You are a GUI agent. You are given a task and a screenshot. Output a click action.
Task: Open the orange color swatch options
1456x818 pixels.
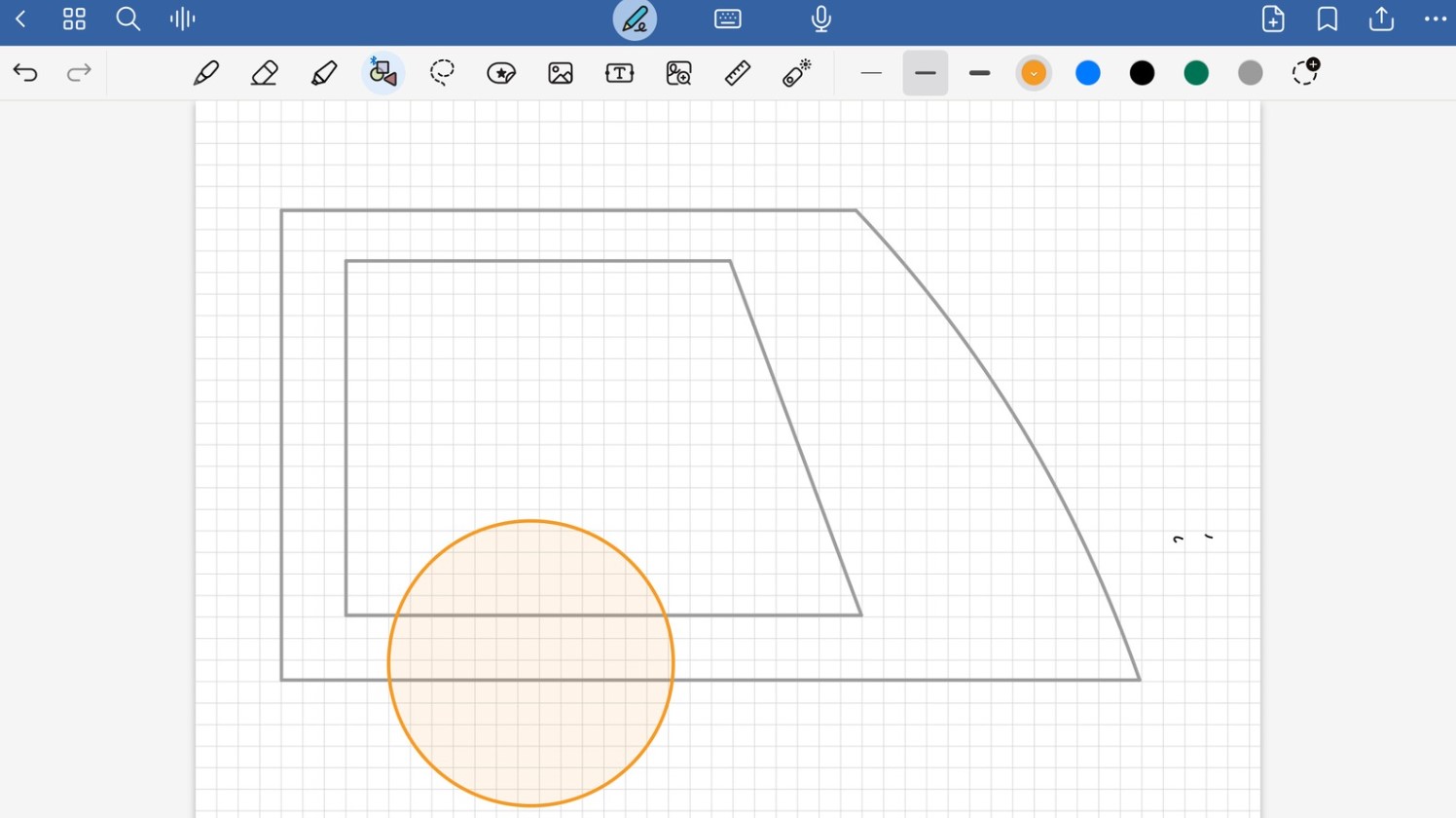point(1034,73)
